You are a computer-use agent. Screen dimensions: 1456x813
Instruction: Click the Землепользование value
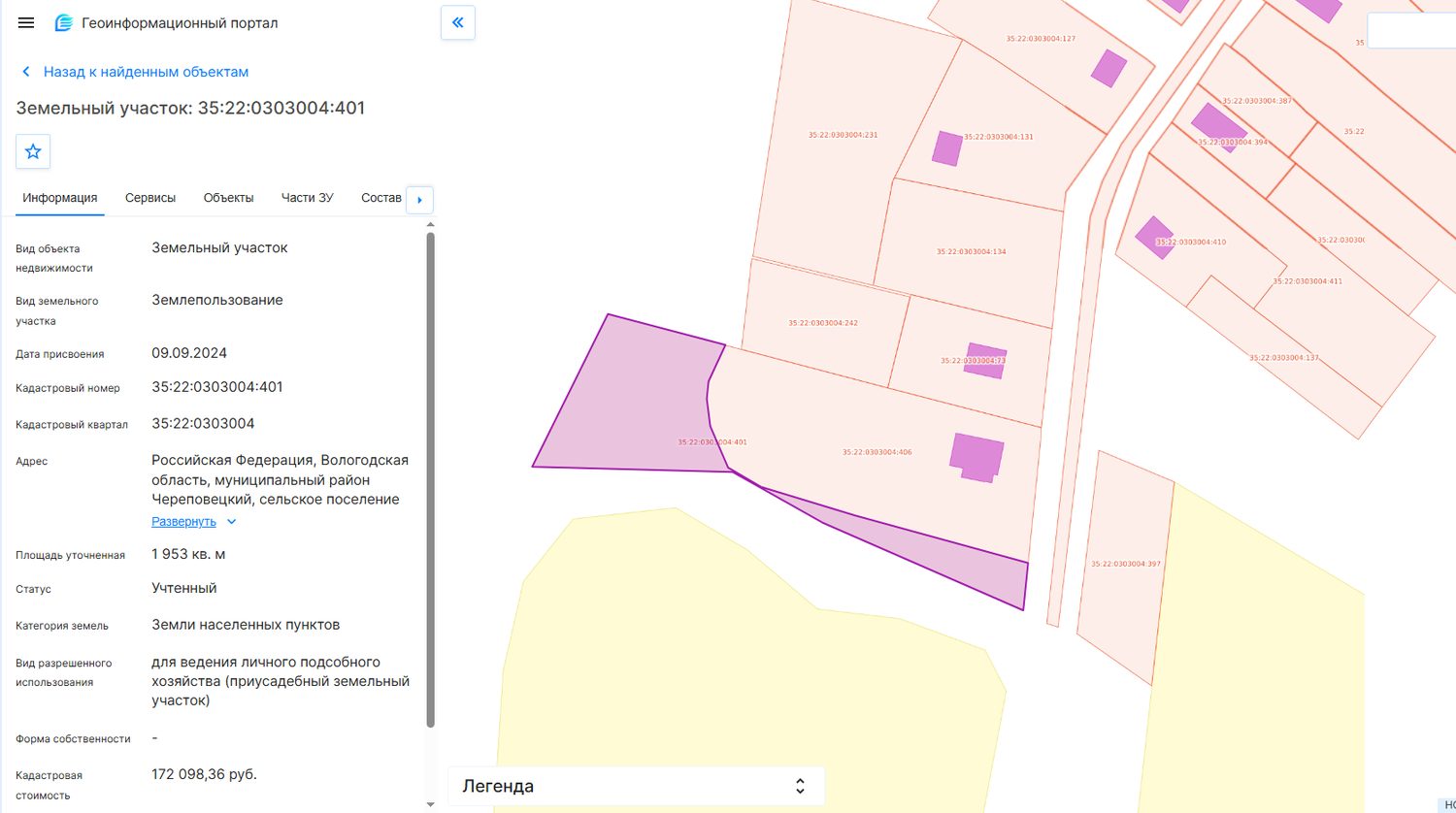(x=217, y=301)
